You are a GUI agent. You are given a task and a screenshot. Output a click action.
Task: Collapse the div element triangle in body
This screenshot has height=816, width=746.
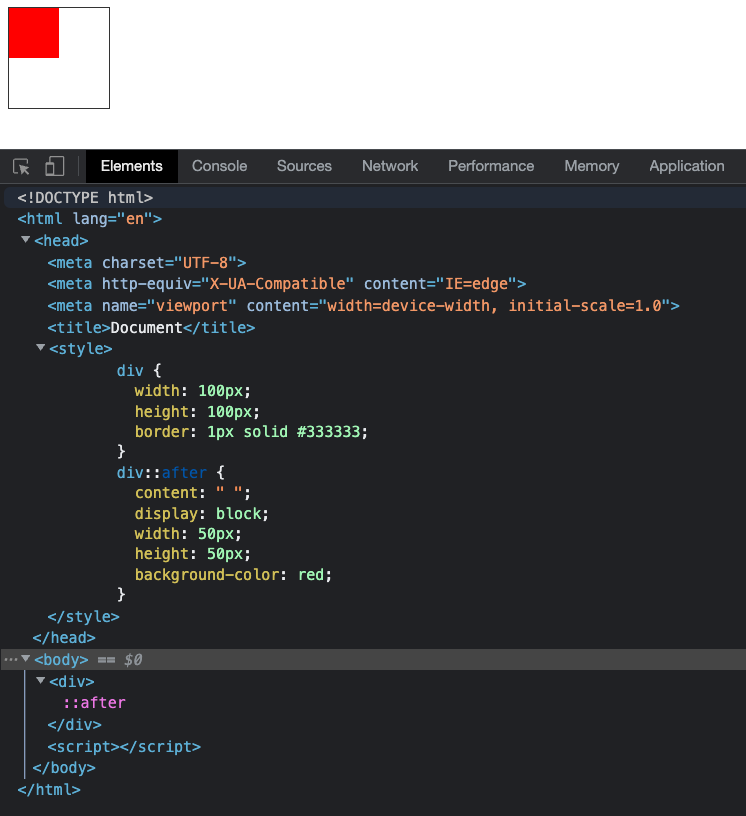click(x=40, y=680)
